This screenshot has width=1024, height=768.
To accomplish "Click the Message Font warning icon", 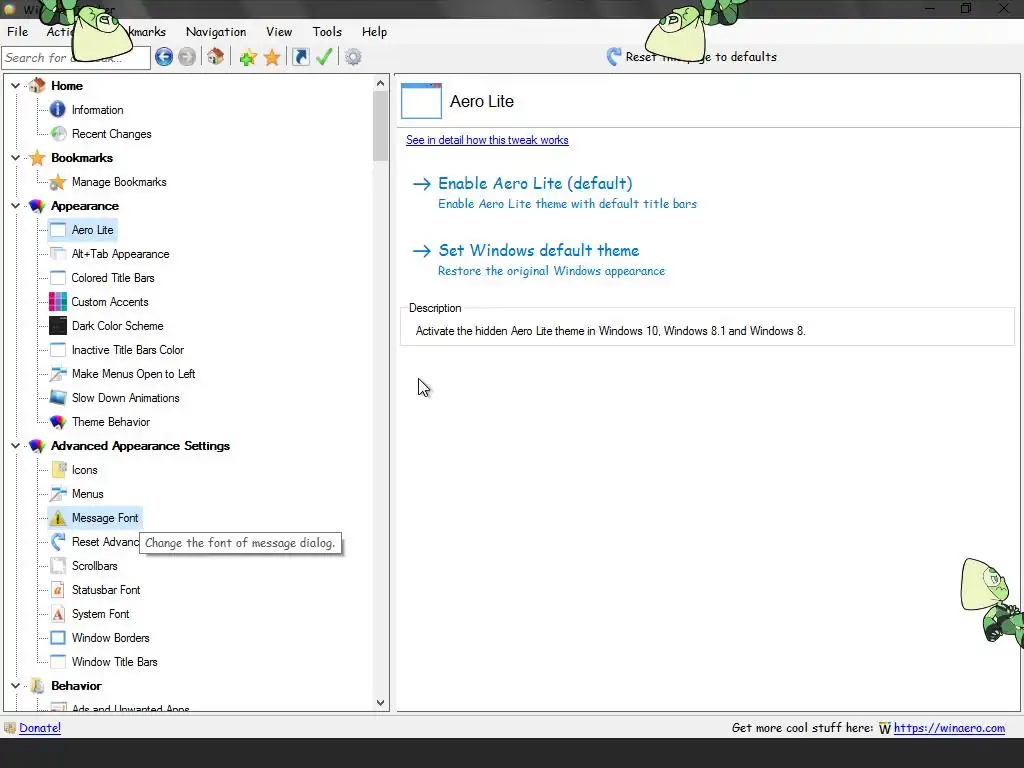I will point(58,518).
